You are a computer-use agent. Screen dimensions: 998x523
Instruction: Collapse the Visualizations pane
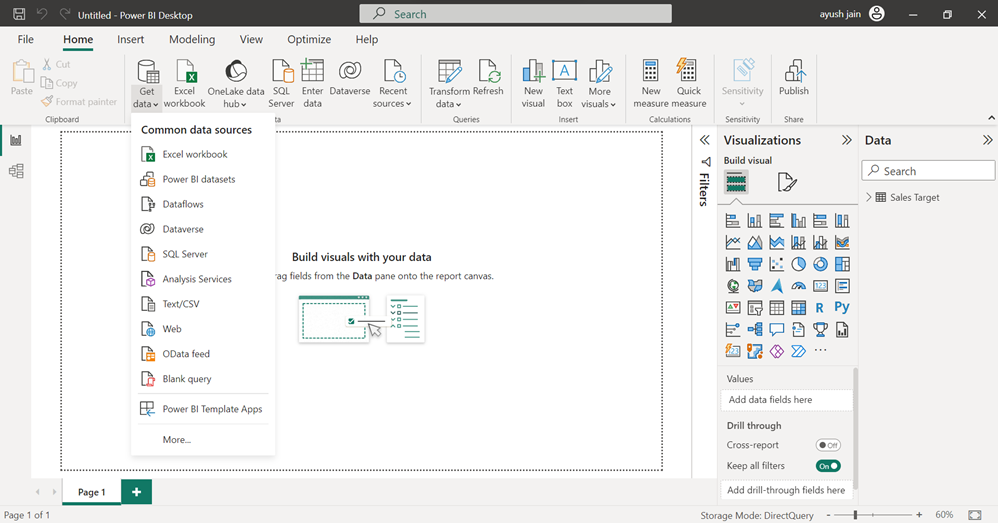point(847,140)
